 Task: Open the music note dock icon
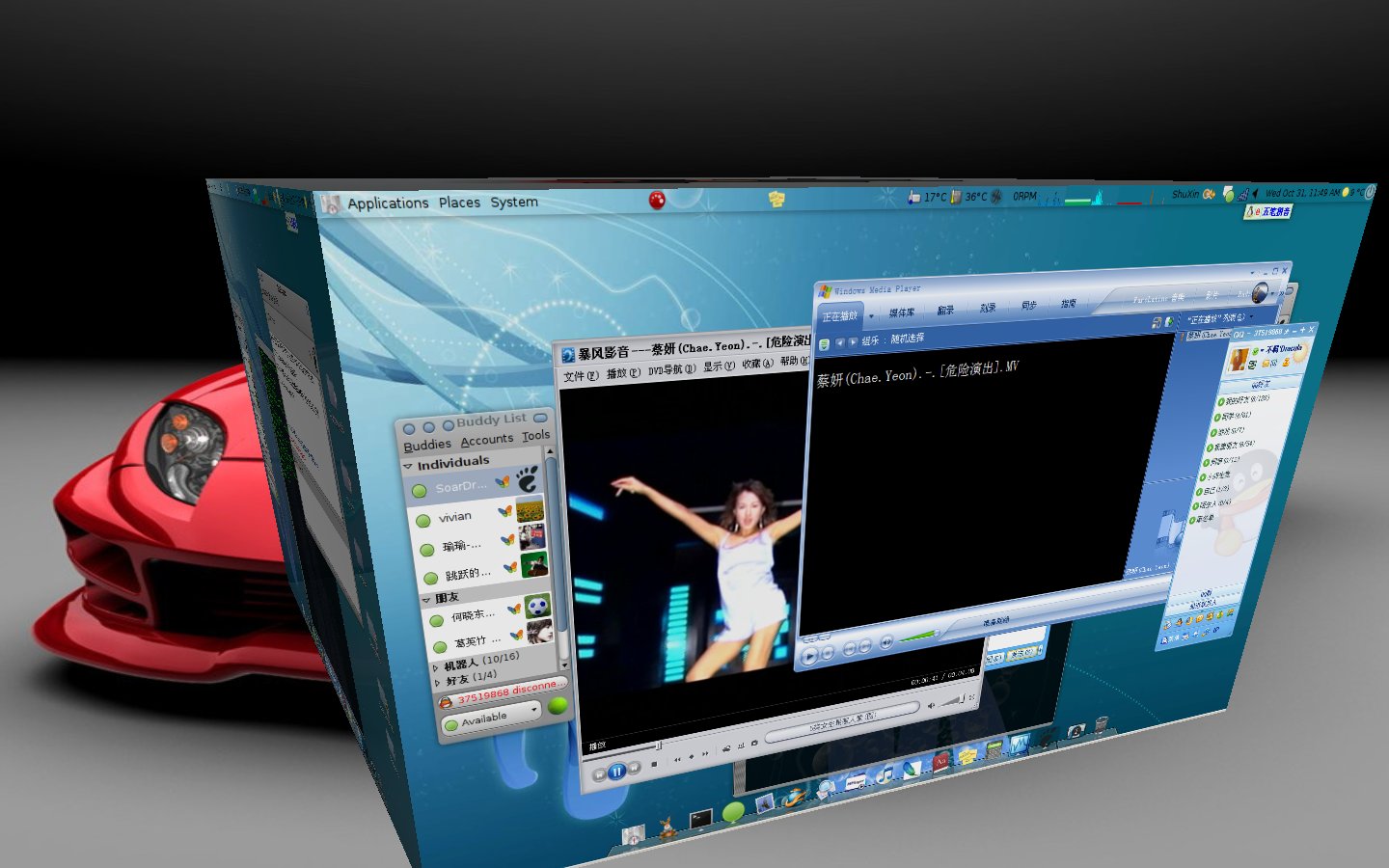coord(885,773)
